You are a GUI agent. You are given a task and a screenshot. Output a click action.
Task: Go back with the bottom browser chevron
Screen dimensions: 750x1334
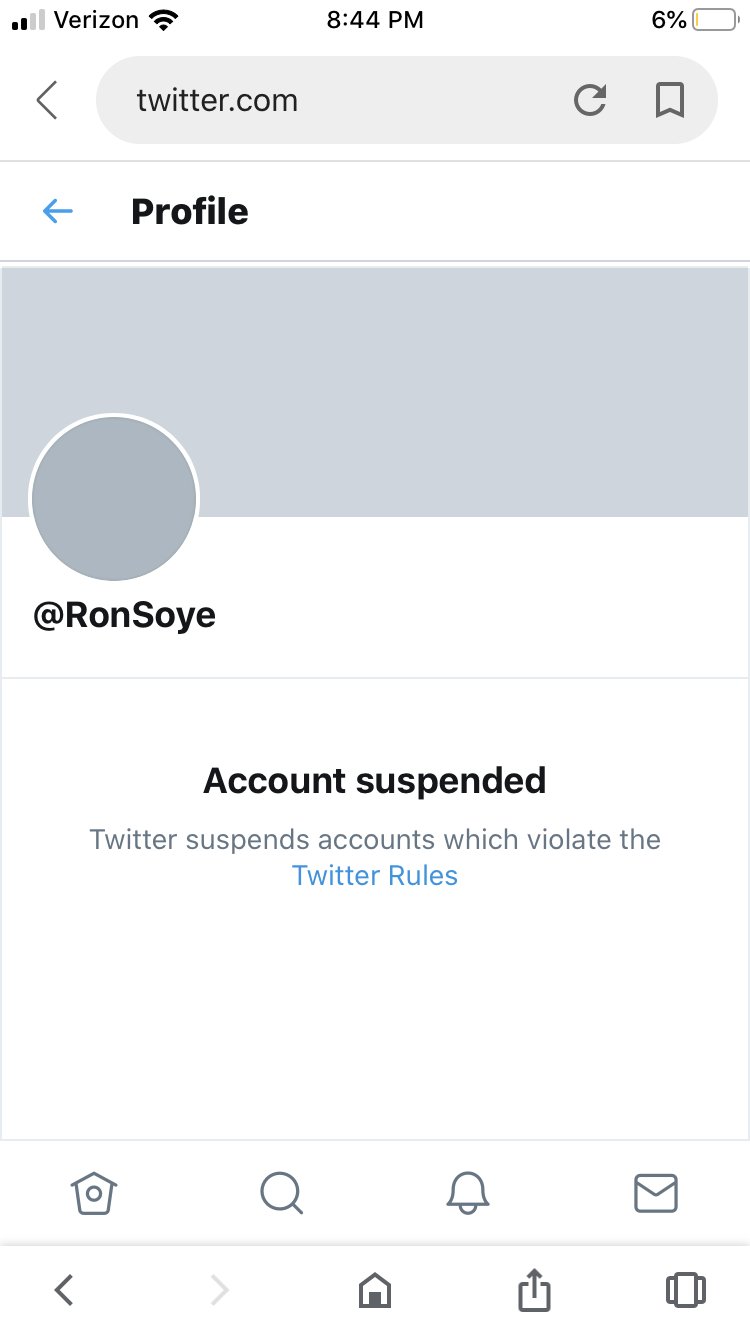coord(64,1290)
